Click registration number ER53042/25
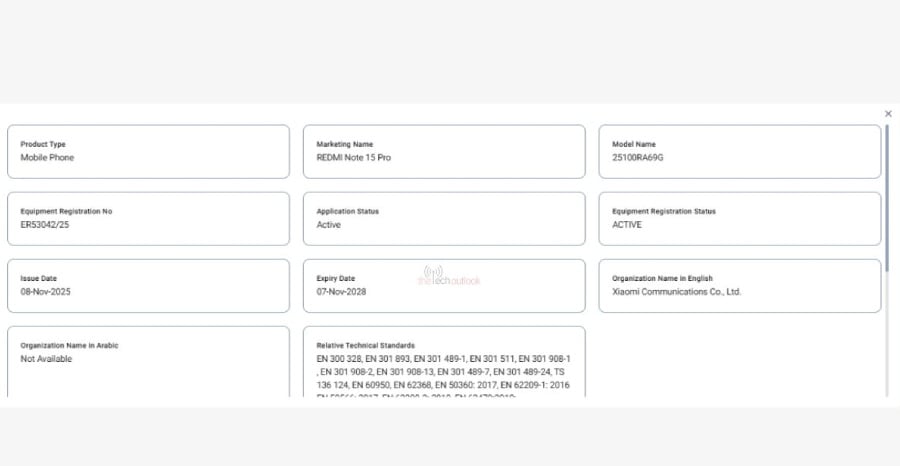 tap(45, 225)
